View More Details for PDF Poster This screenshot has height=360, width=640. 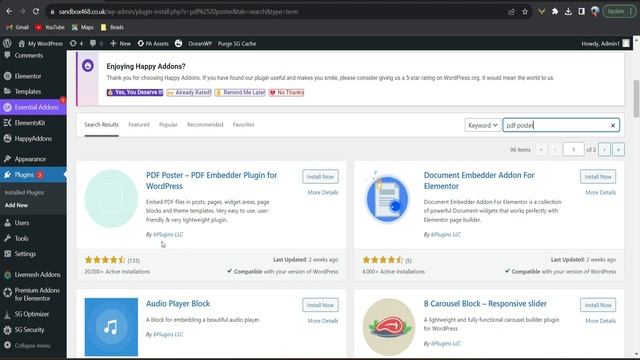(x=323, y=192)
